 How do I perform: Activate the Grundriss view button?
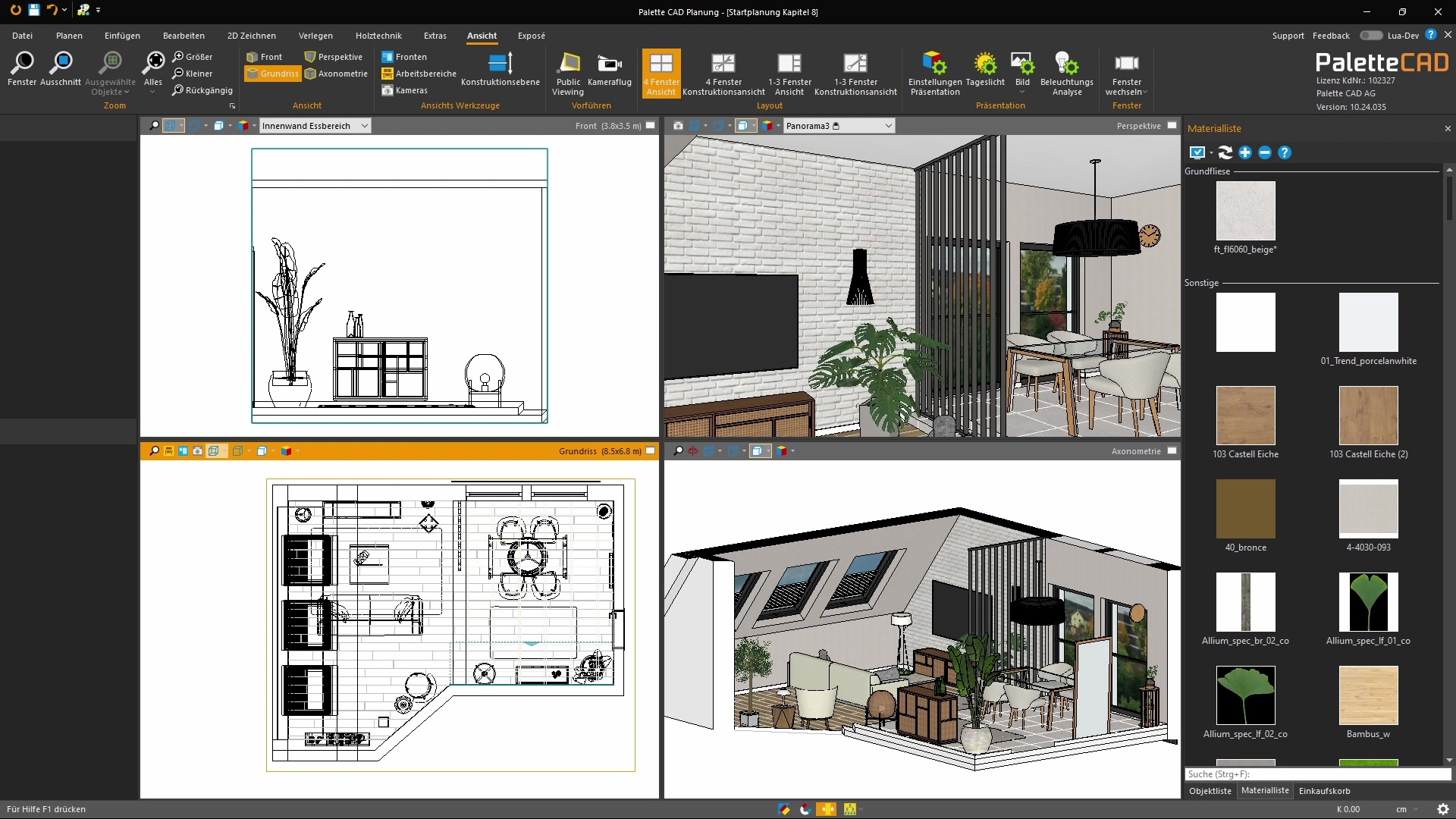pos(273,74)
